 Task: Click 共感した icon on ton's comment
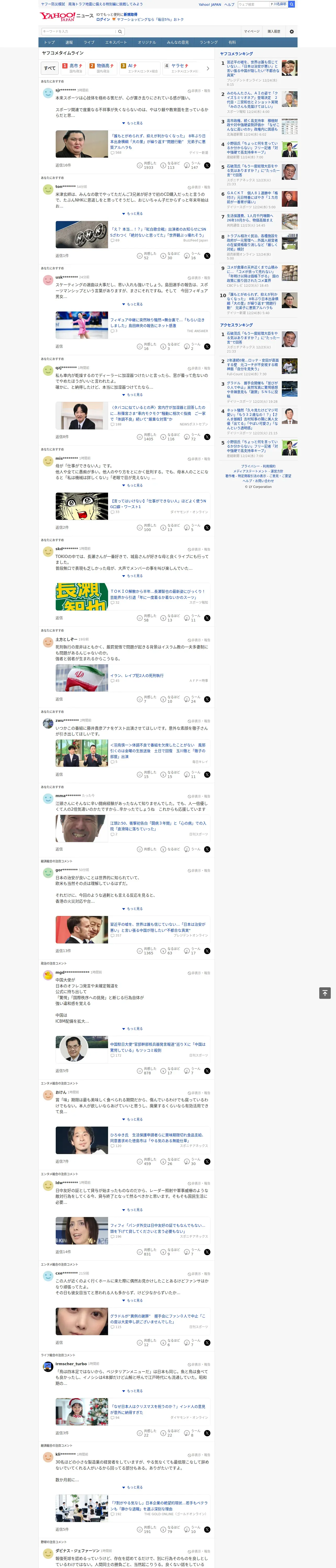pyautogui.click(x=140, y=256)
